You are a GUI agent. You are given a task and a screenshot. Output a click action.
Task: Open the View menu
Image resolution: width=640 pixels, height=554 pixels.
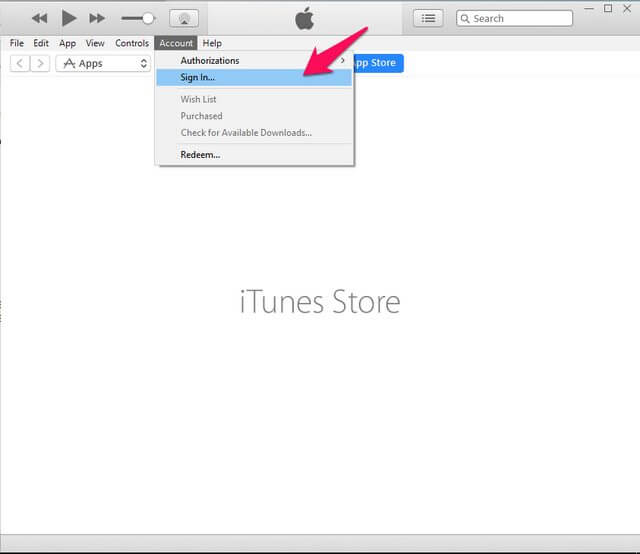click(x=95, y=43)
